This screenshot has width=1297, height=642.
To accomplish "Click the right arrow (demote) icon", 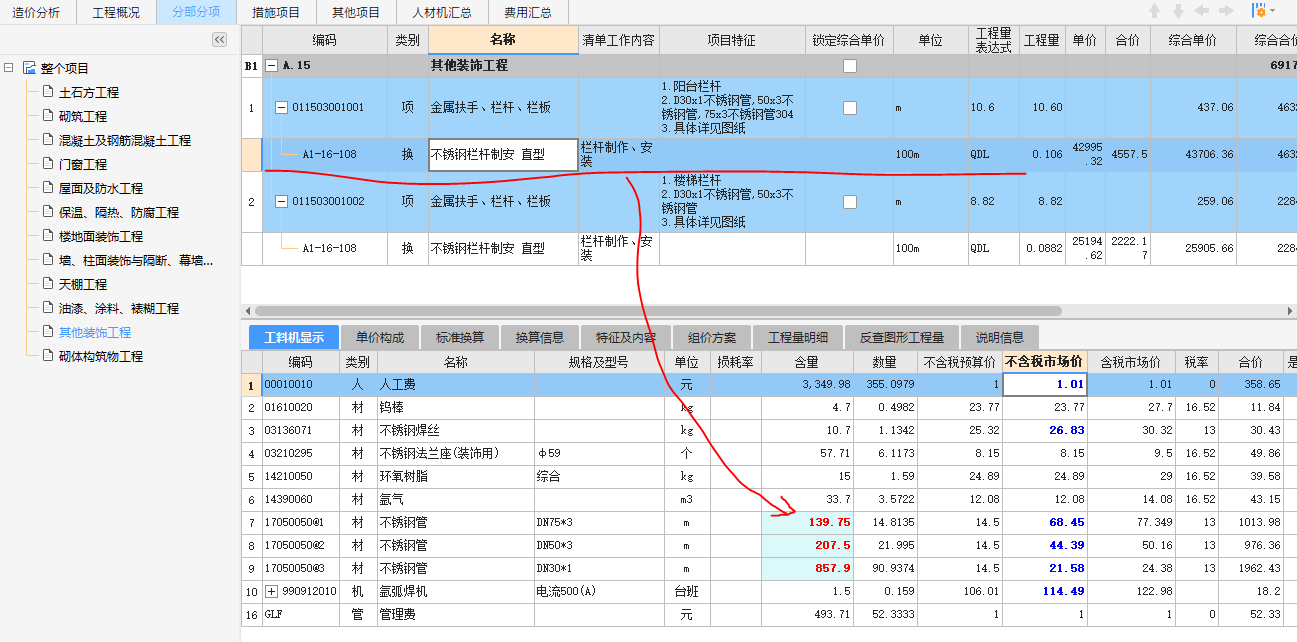I will point(1225,11).
